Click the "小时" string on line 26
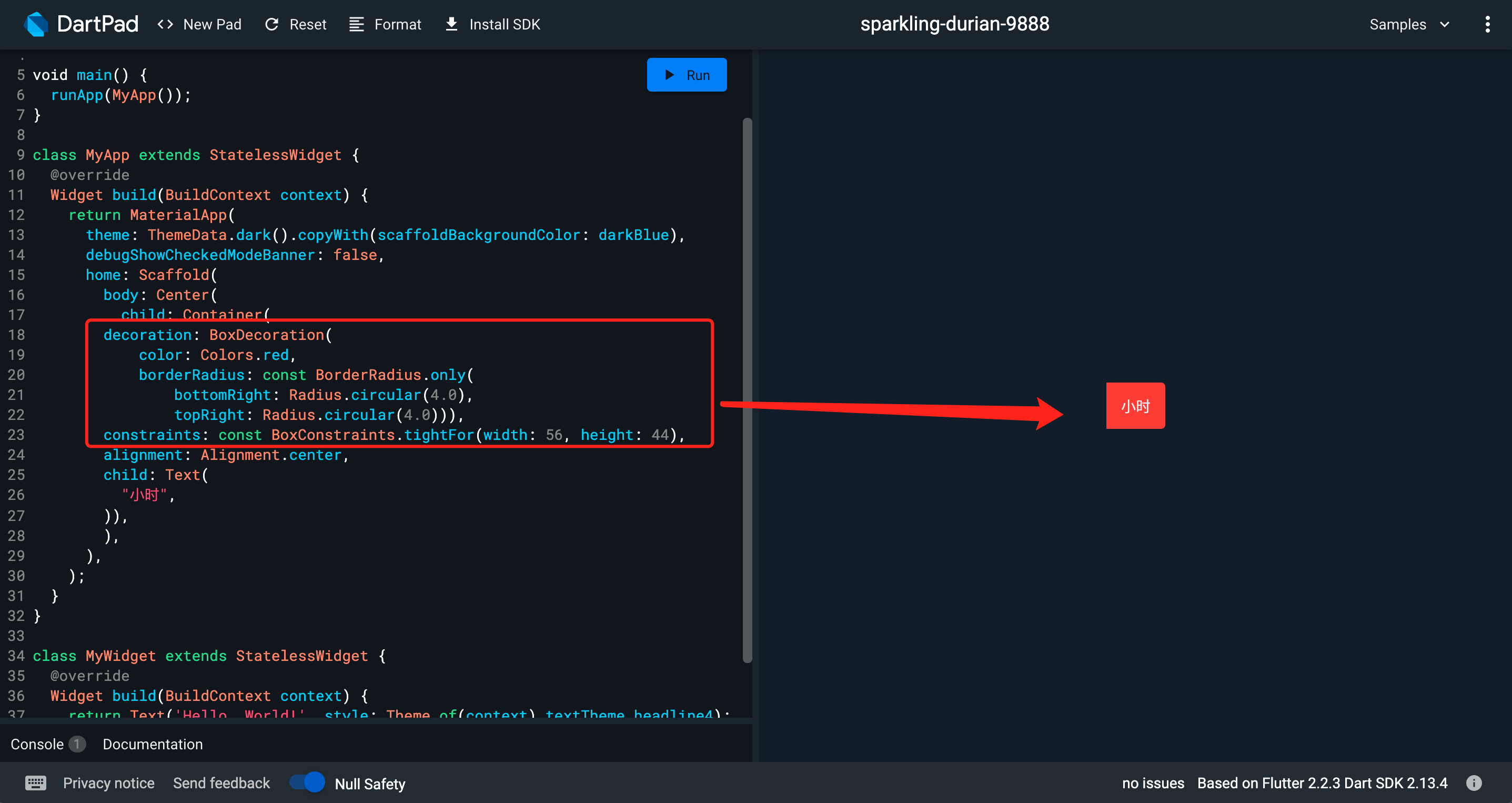The height and width of the screenshot is (803, 1512). pos(144,494)
